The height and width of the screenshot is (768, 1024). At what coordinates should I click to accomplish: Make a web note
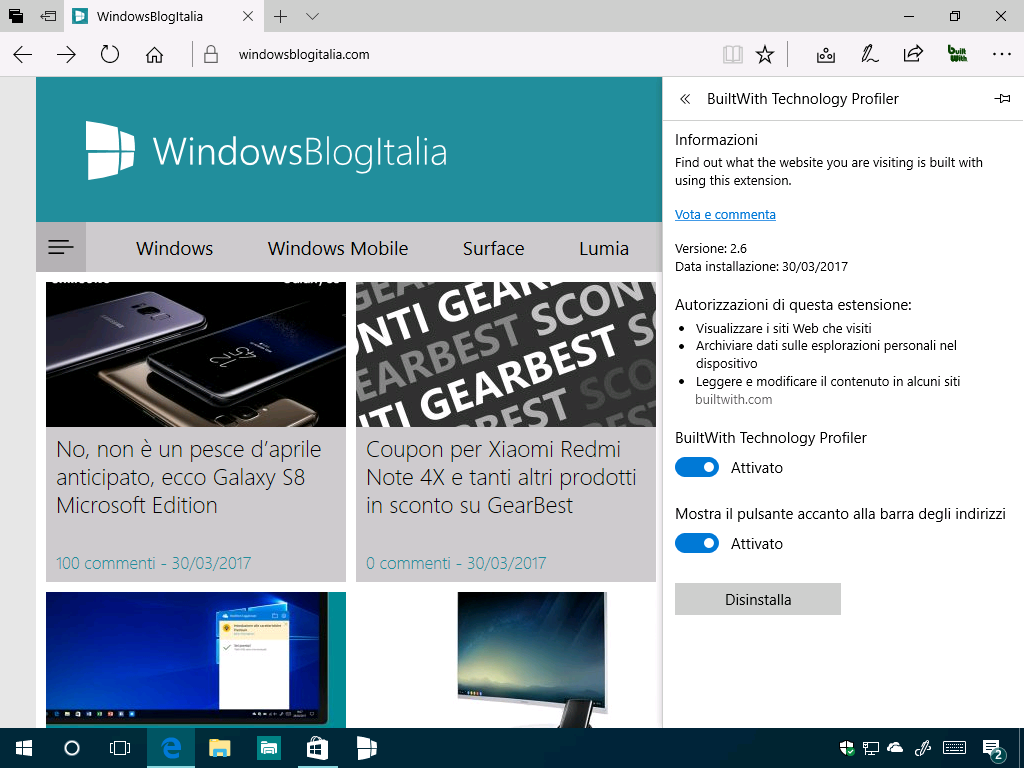click(870, 54)
